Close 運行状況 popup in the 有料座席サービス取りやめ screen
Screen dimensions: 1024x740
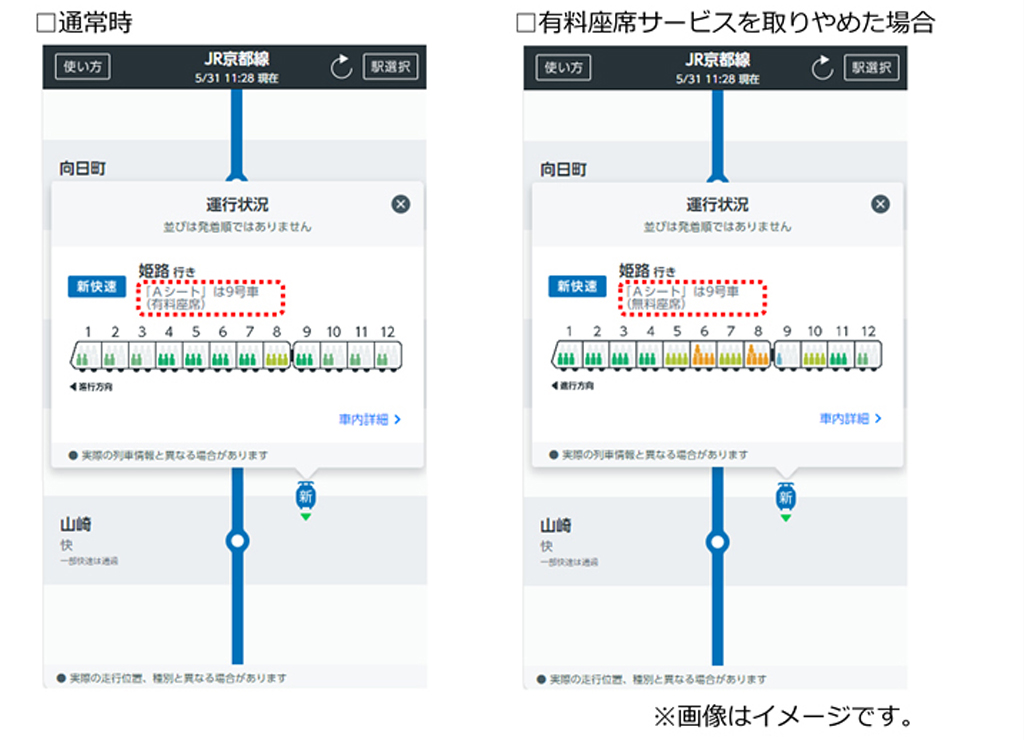click(880, 204)
